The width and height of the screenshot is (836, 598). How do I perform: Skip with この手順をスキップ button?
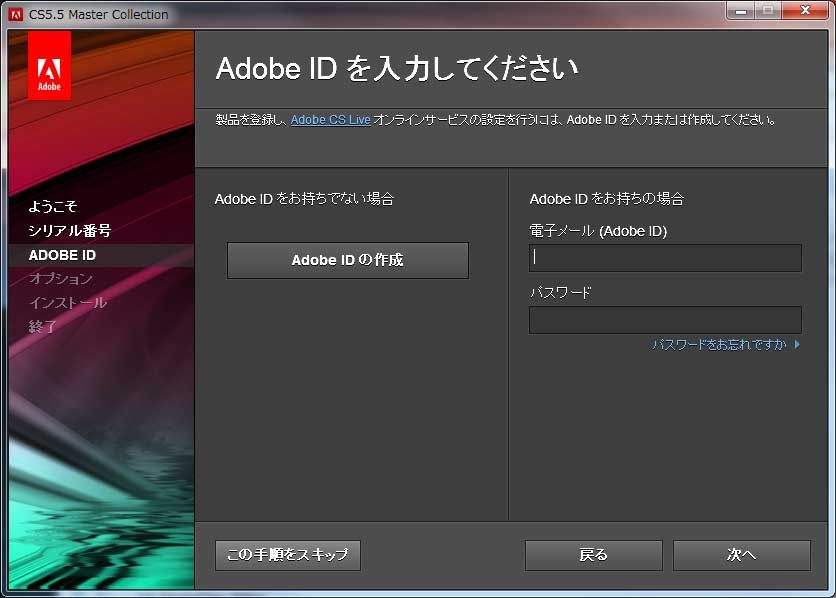tap(288, 555)
